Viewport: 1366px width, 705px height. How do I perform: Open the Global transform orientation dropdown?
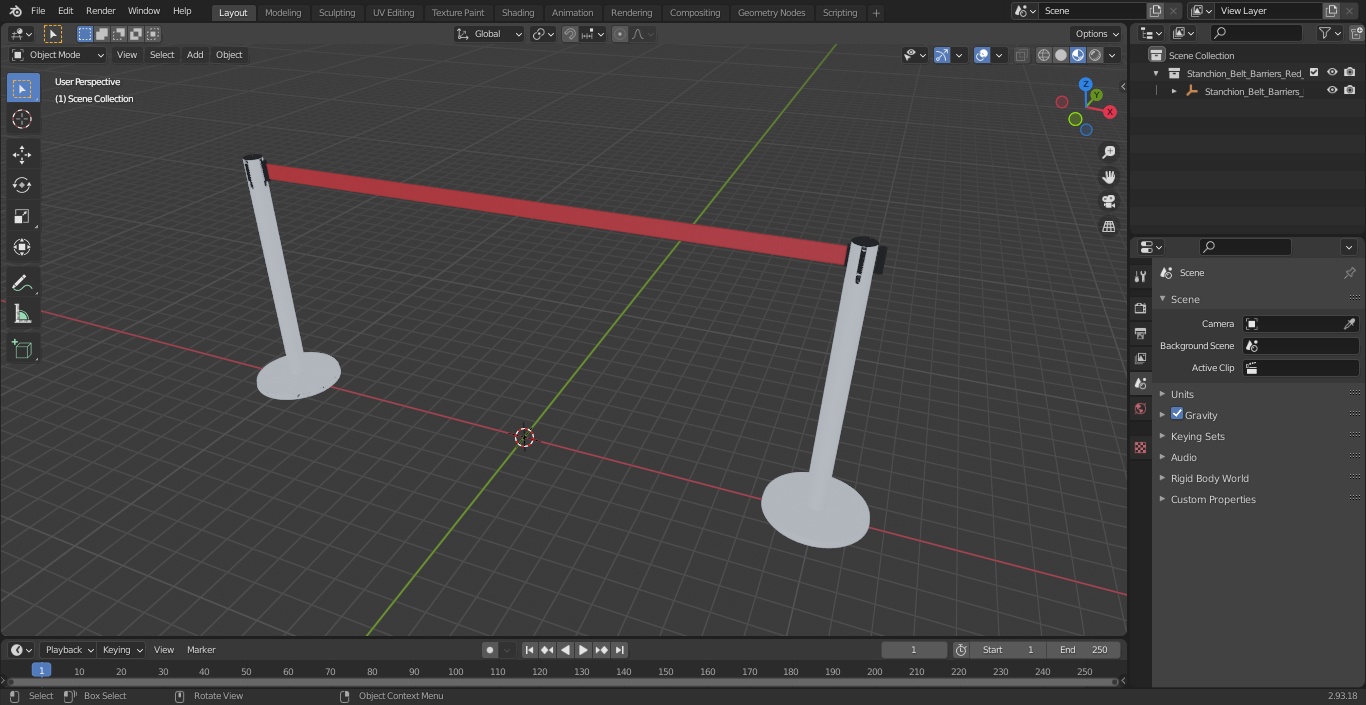coord(489,34)
